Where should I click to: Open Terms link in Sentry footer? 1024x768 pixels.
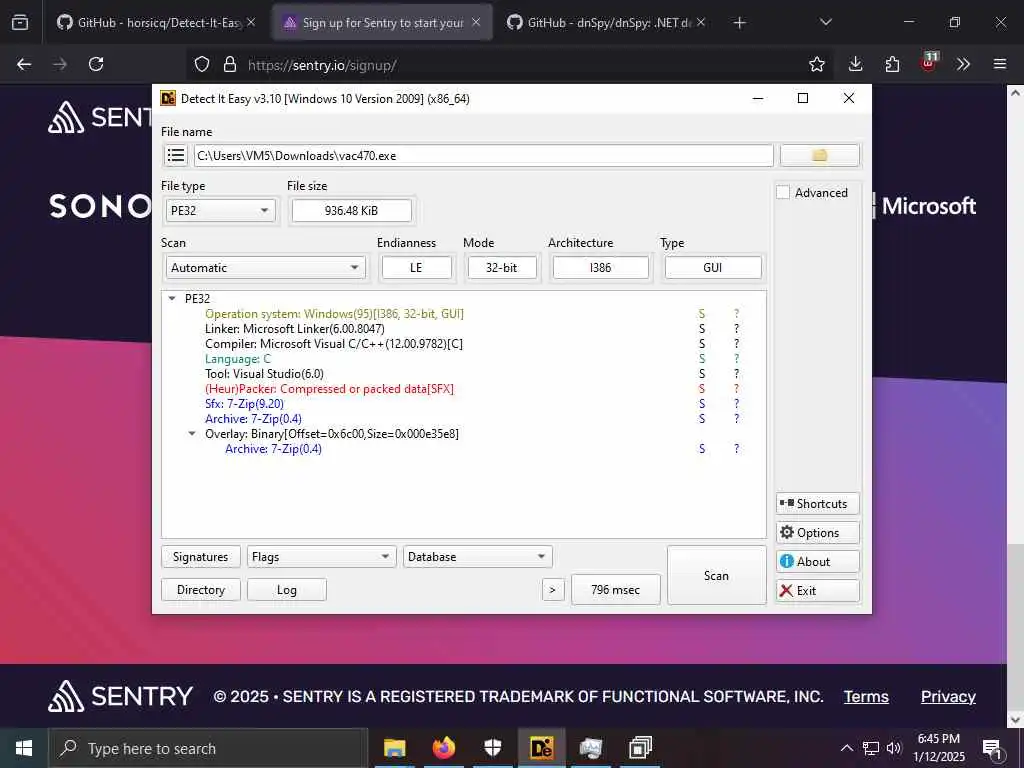[x=866, y=697]
